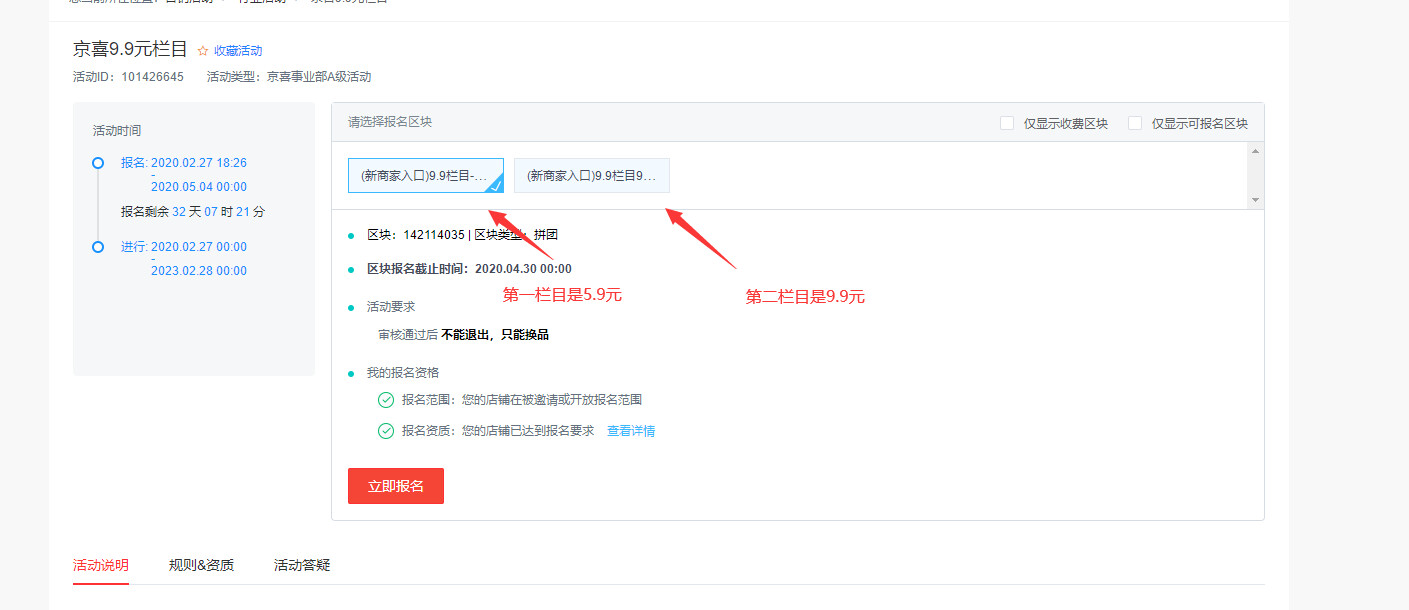This screenshot has height=610, width=1409.
Task: Click the 请选择报名区块 header label
Action: [x=390, y=122]
